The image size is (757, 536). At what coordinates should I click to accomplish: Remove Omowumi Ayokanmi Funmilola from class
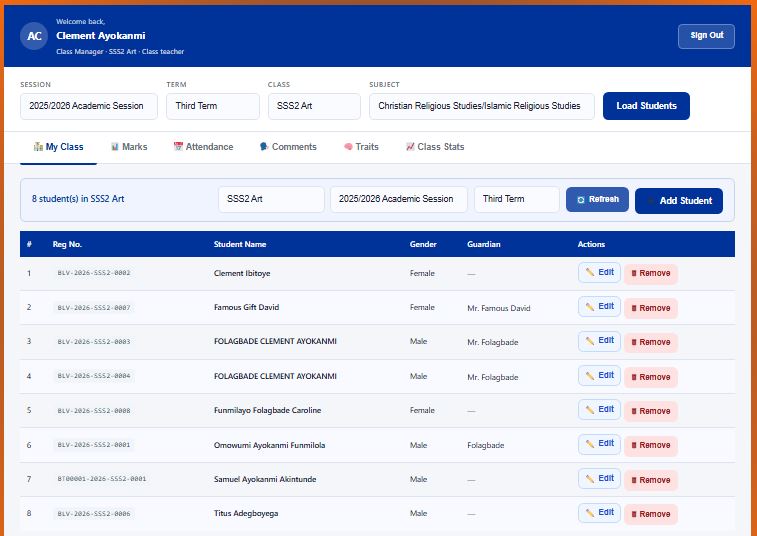pyautogui.click(x=651, y=445)
